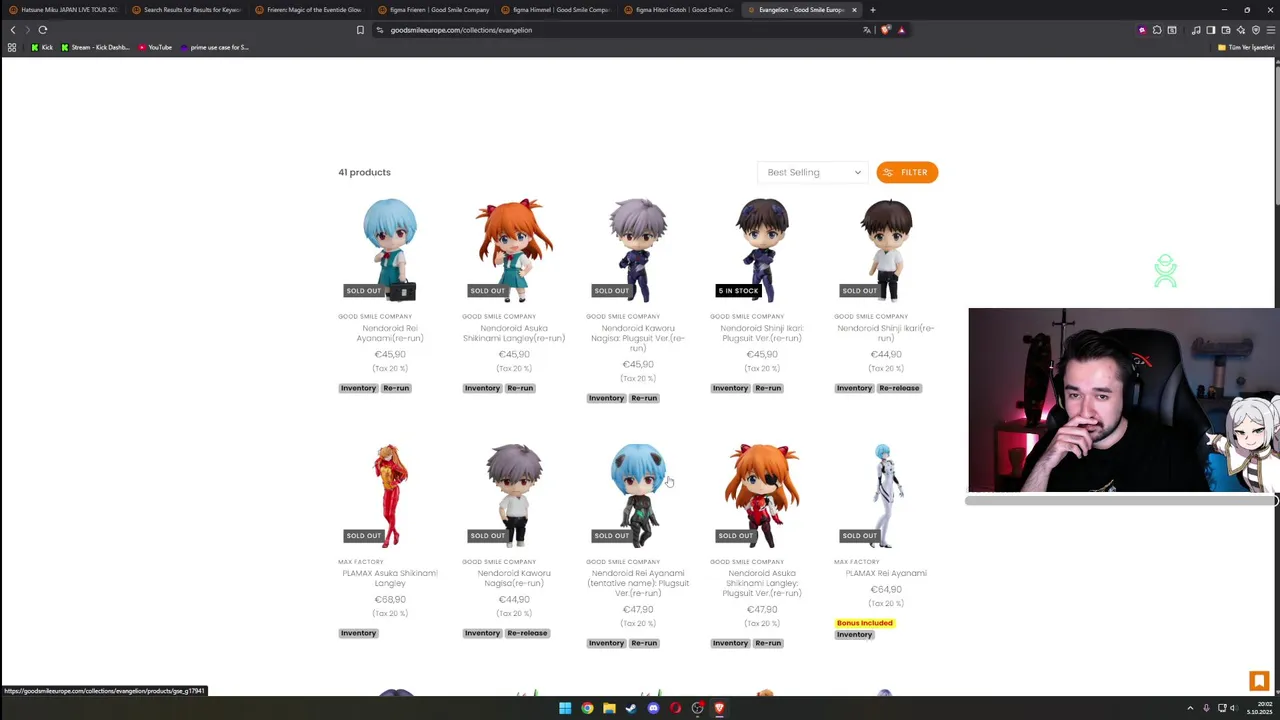Open Nendoroid Rei Ayanami(re-run) product link
The height and width of the screenshot is (720, 1280).
[390, 333]
